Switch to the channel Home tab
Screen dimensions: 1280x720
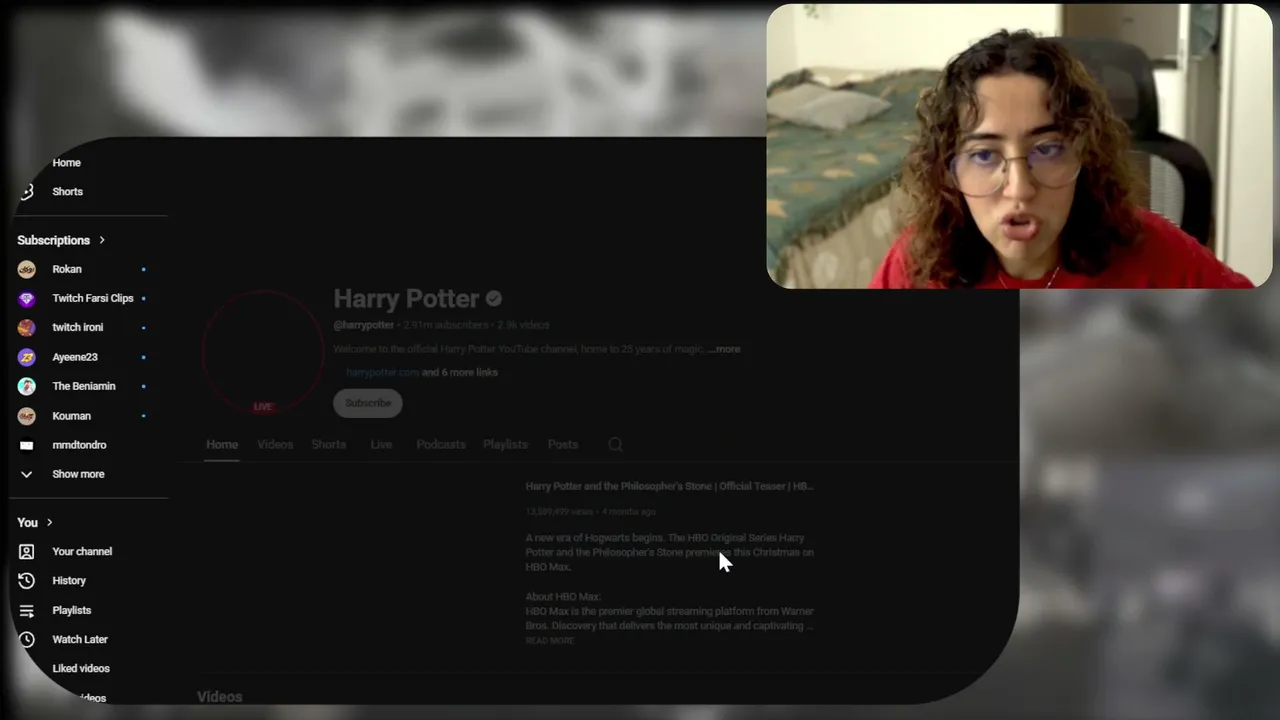[x=222, y=444]
